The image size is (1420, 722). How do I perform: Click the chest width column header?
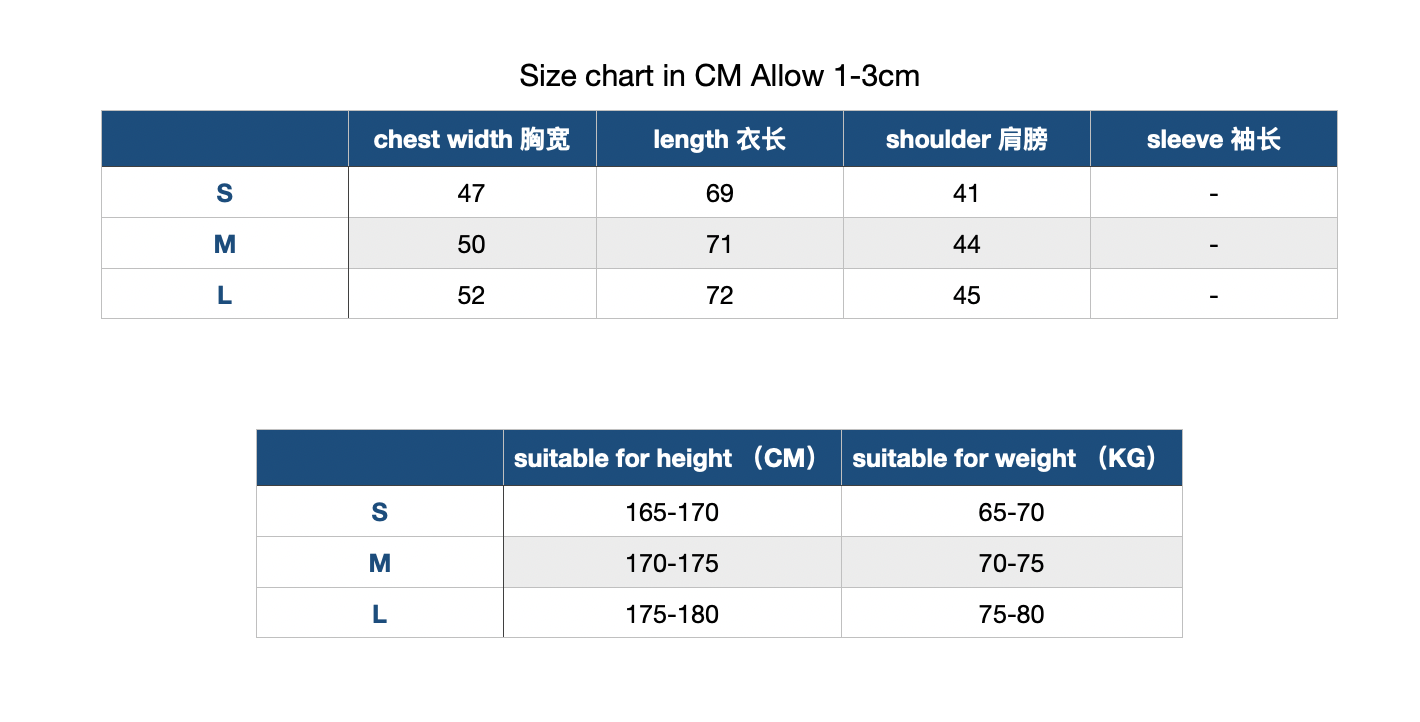coord(472,139)
